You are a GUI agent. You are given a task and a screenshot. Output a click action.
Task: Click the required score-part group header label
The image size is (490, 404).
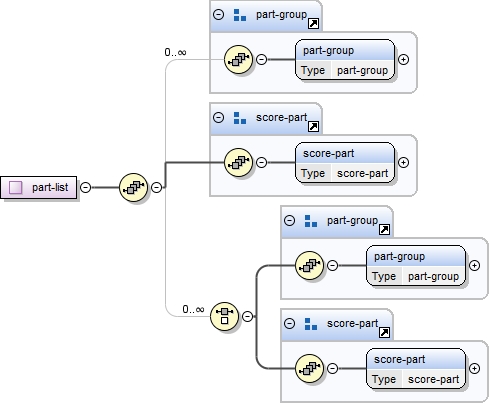tap(281, 117)
